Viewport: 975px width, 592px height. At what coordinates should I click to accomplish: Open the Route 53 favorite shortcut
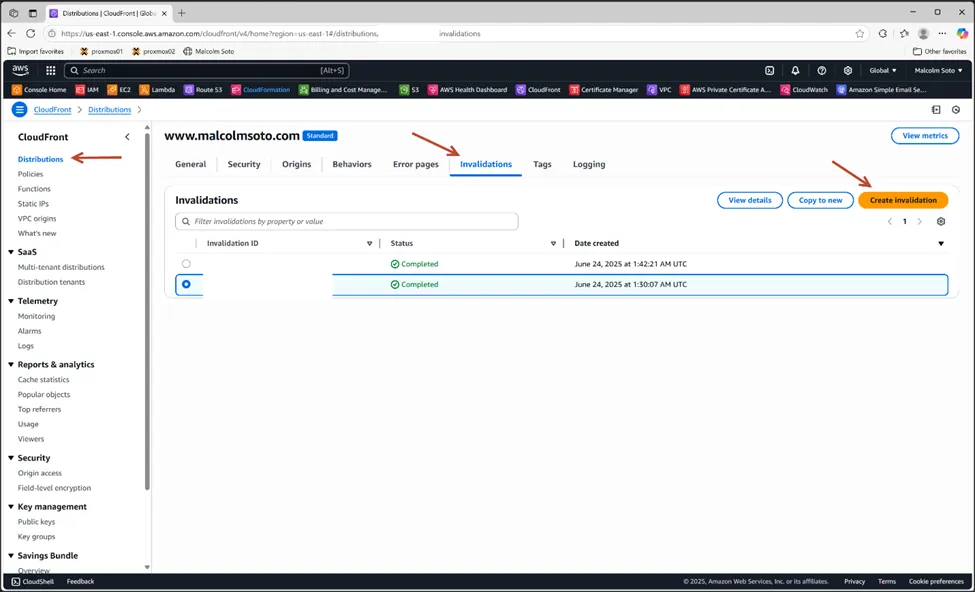[203, 89]
